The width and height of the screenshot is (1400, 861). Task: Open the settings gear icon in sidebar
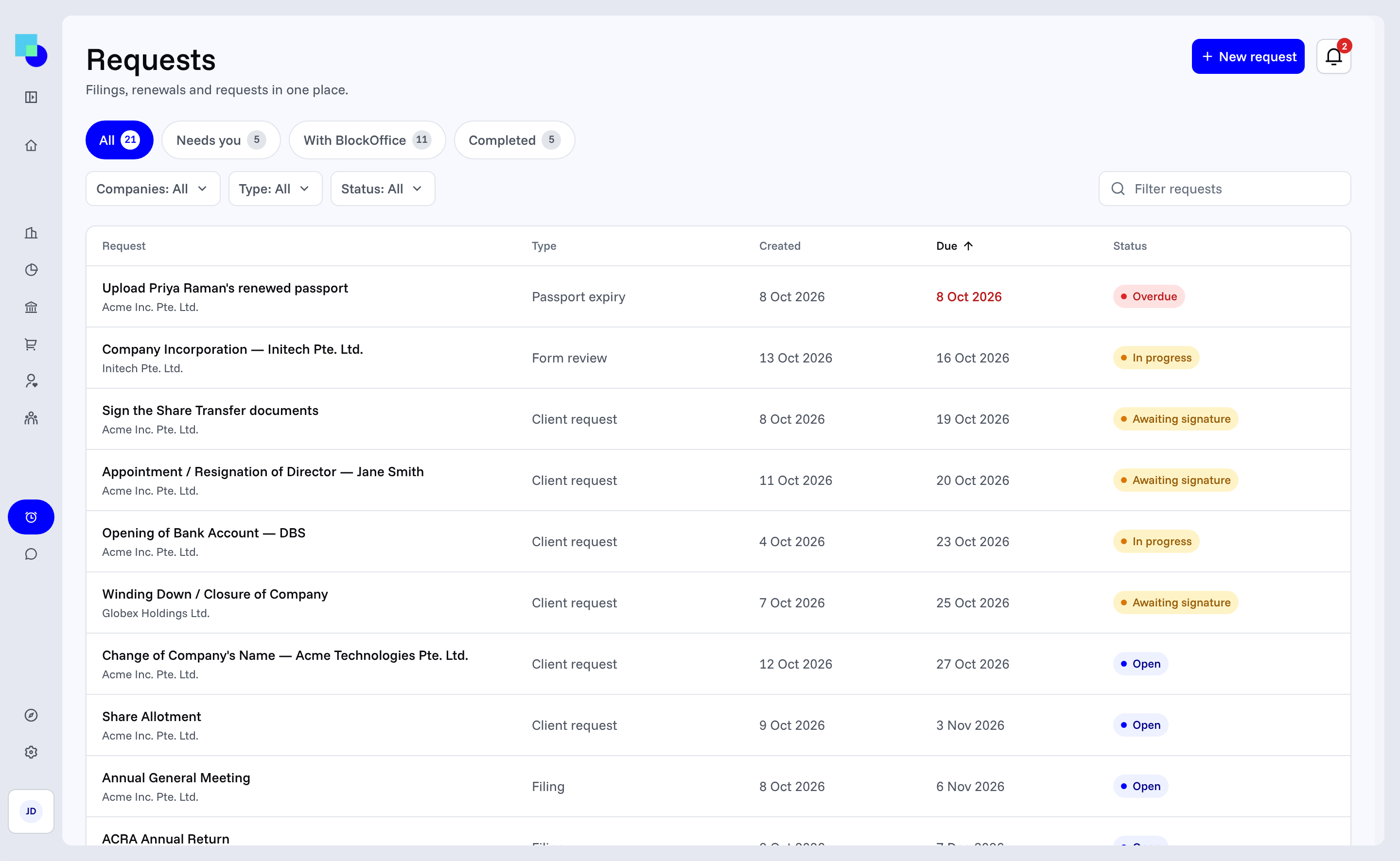[31, 752]
